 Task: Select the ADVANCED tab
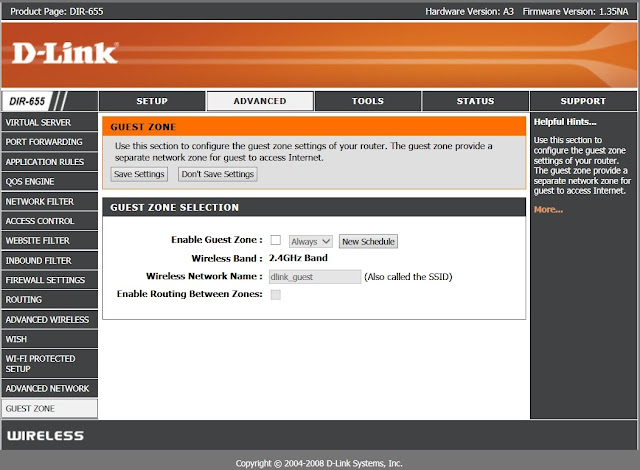(260, 101)
